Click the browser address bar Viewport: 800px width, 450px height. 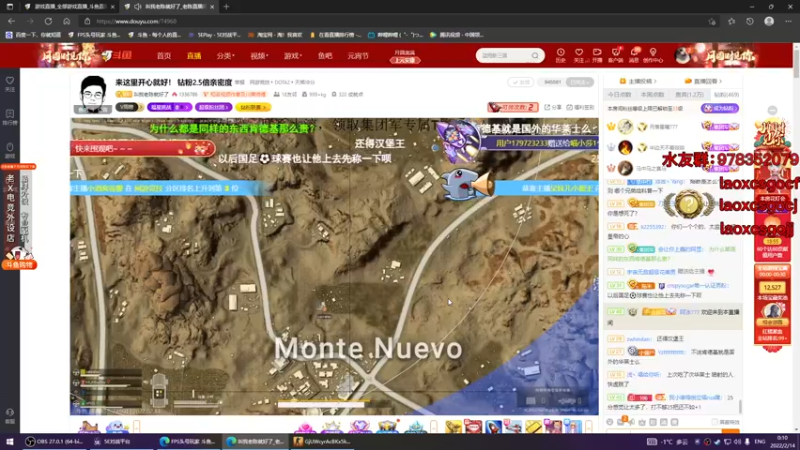[x=398, y=21]
